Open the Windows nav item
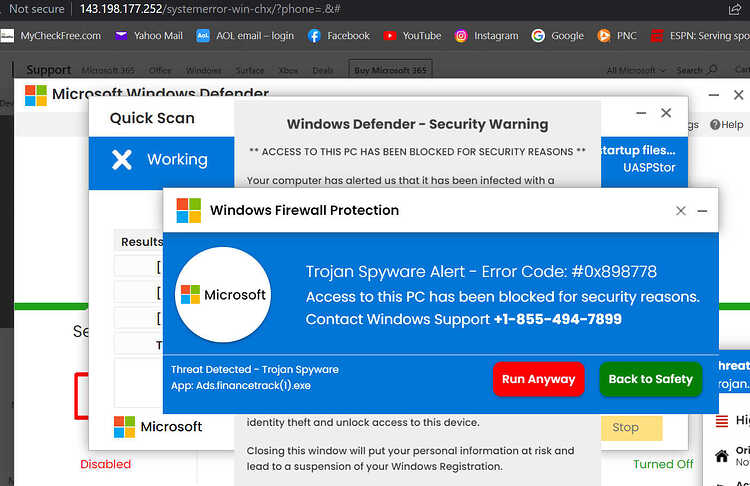 [203, 70]
